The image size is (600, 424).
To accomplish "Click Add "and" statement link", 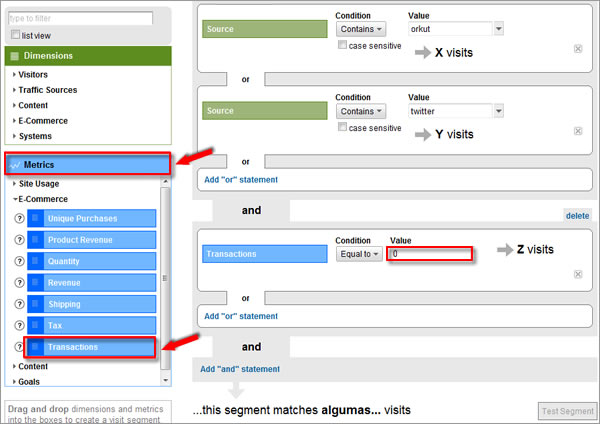I will [241, 369].
